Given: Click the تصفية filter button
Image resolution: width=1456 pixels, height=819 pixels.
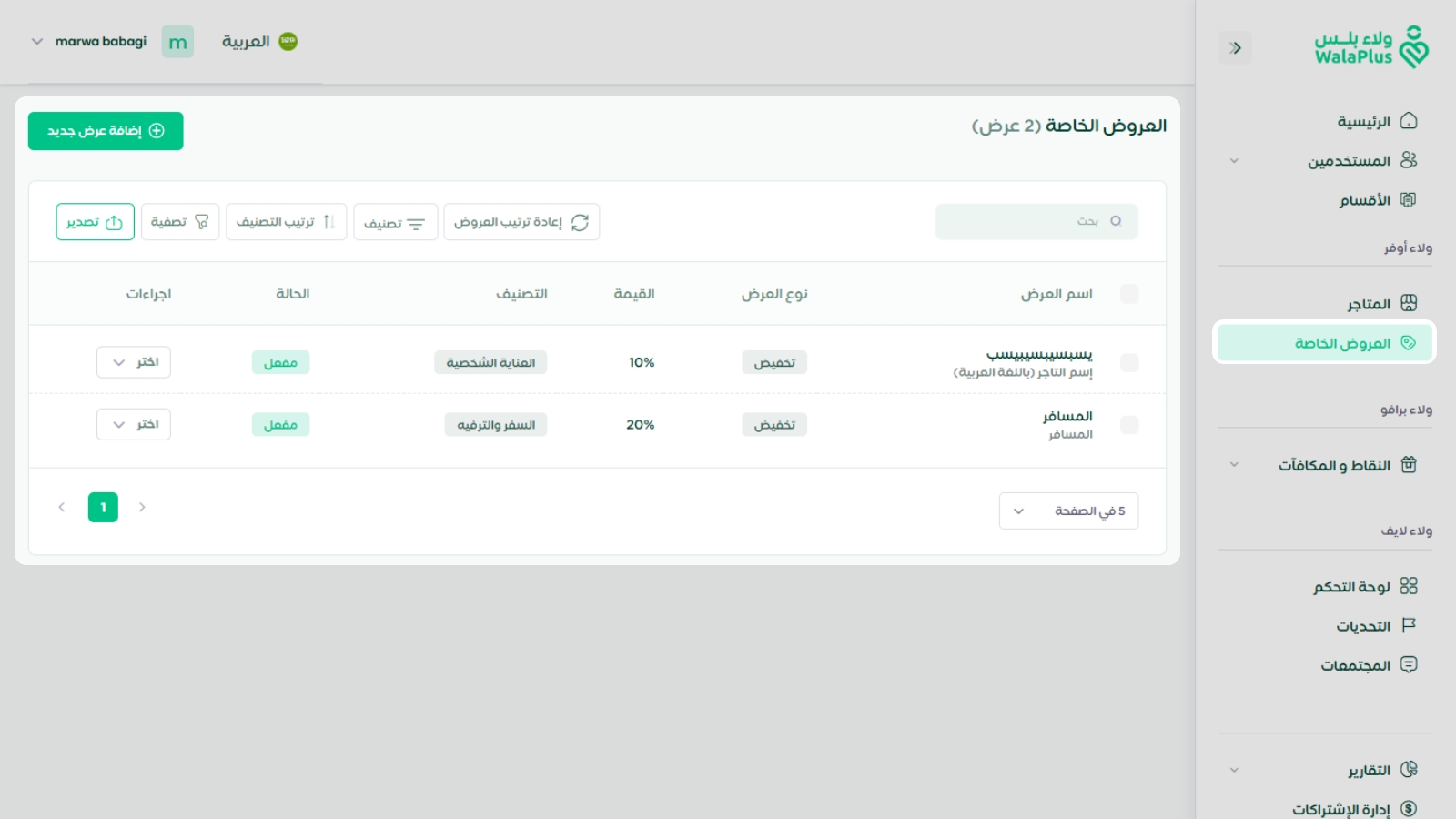Looking at the screenshot, I should 180,222.
